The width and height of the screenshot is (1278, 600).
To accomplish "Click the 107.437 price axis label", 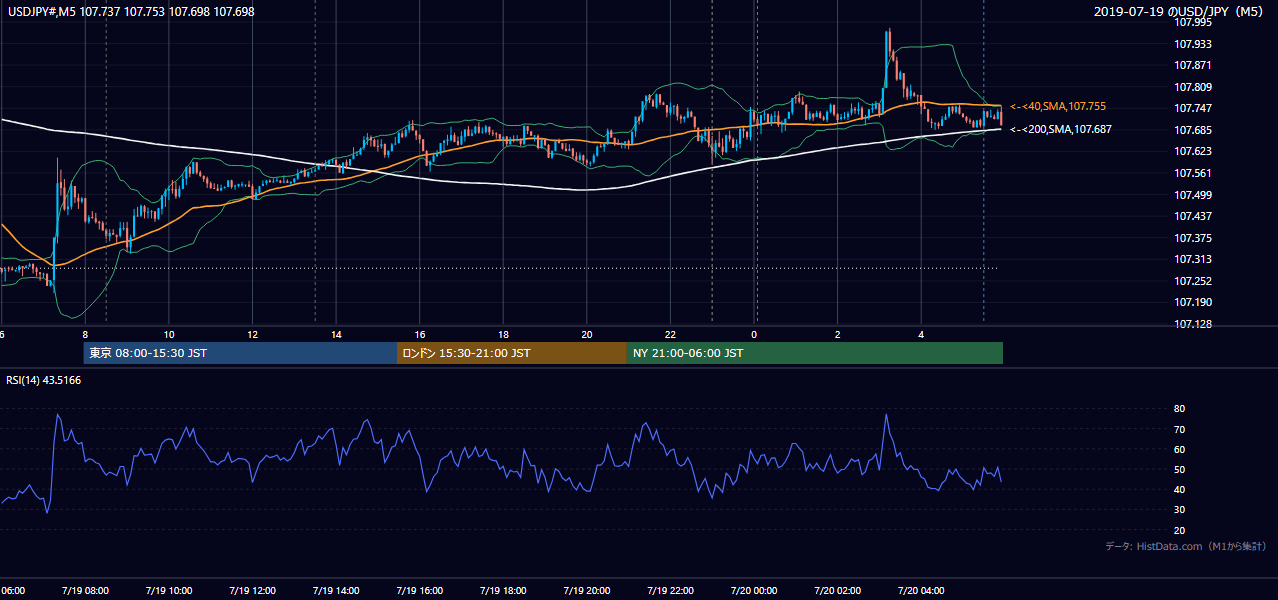I will click(1195, 216).
